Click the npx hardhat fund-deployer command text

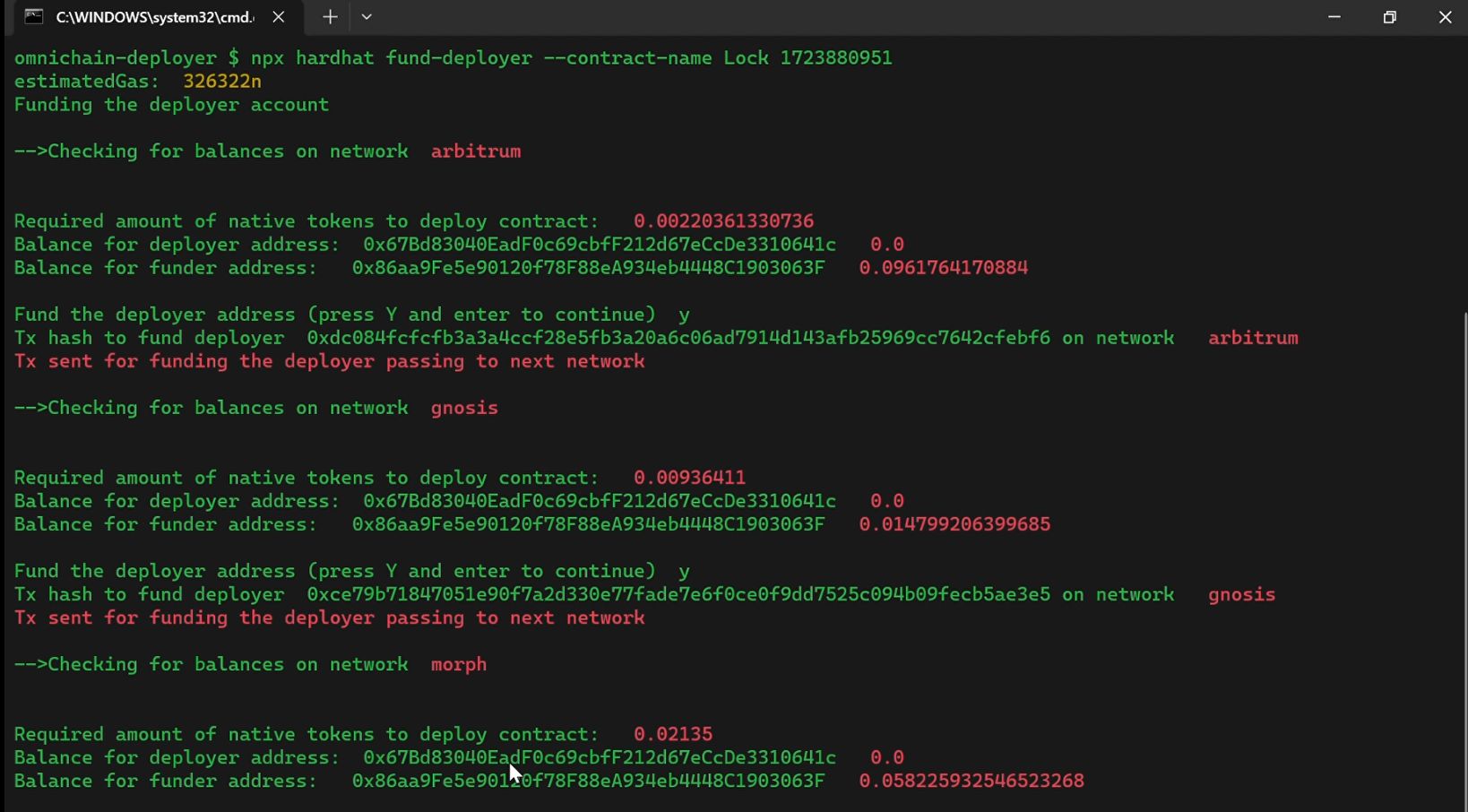(572, 58)
